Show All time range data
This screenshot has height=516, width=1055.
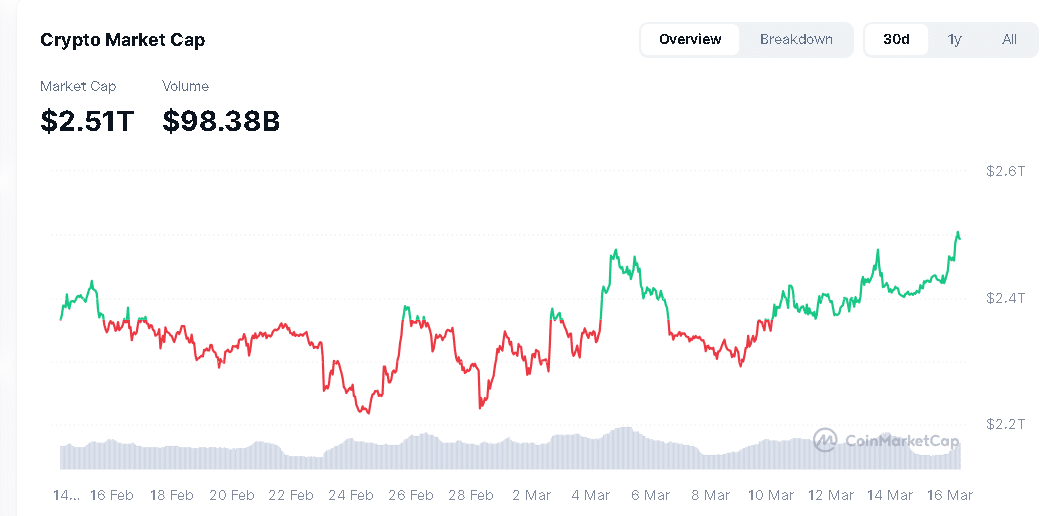[x=1009, y=39]
